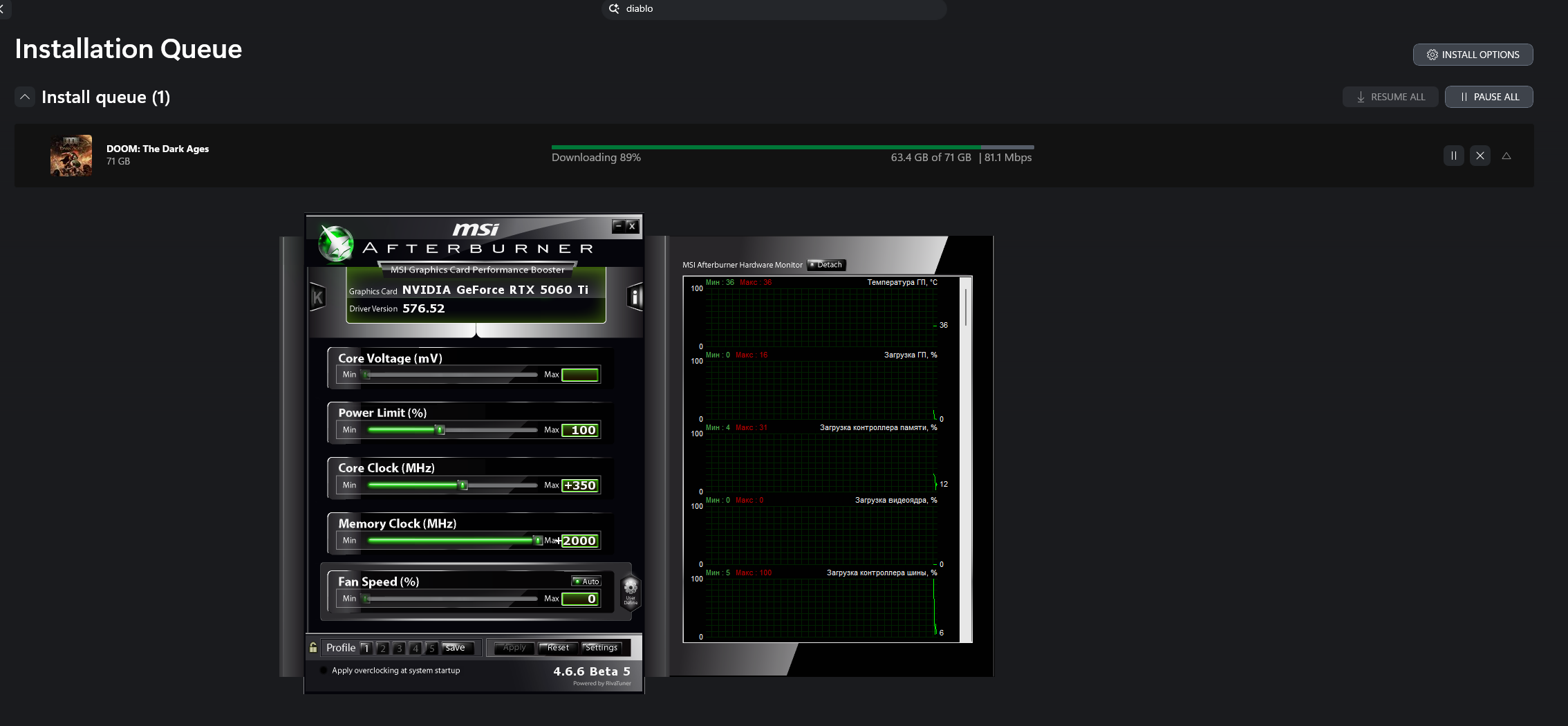This screenshot has height=726, width=1568.
Task: Select profile slot 5
Action: [x=431, y=648]
